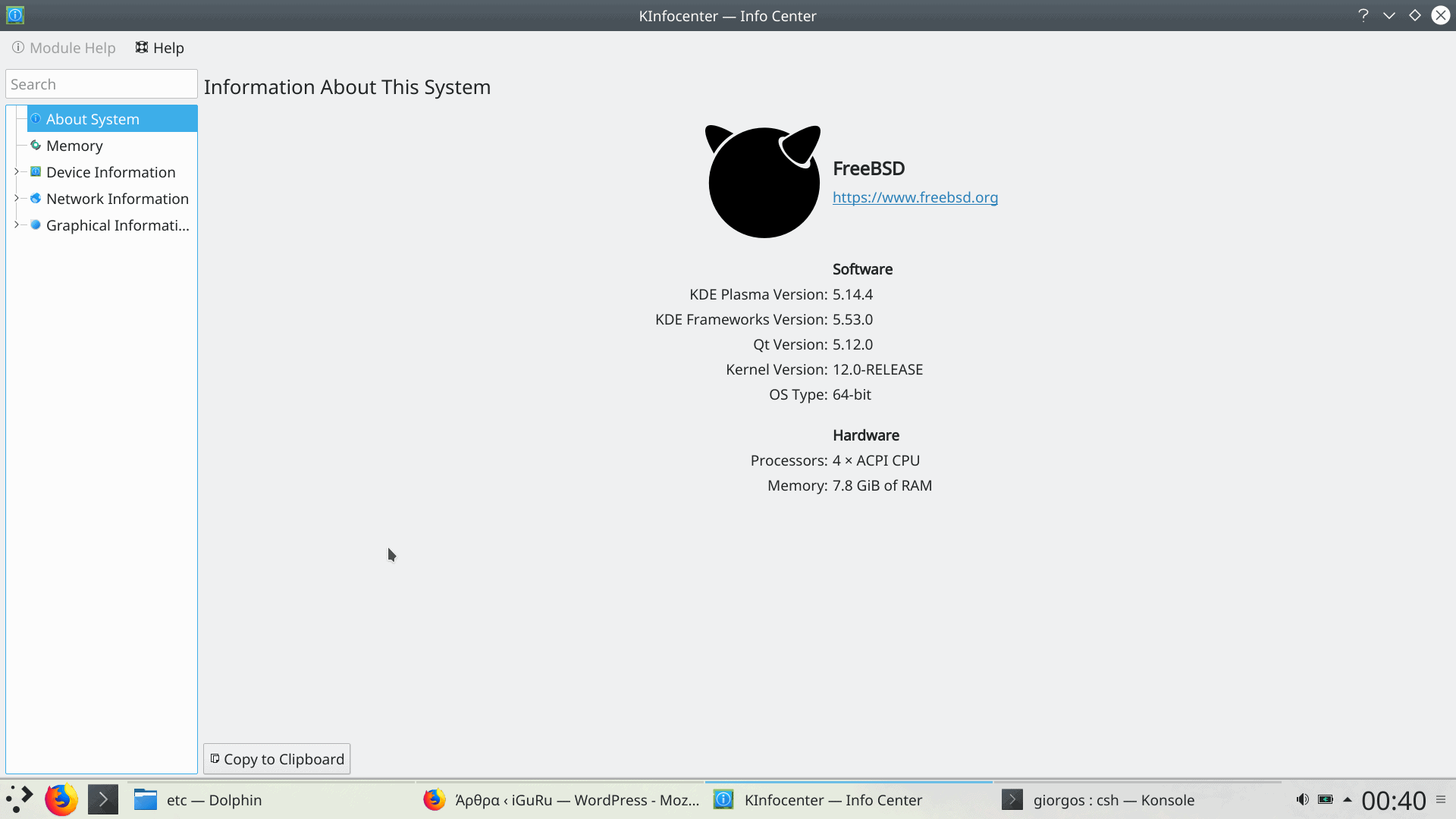Click the Kernel Version value 12.0-RELEASE

pos(877,369)
